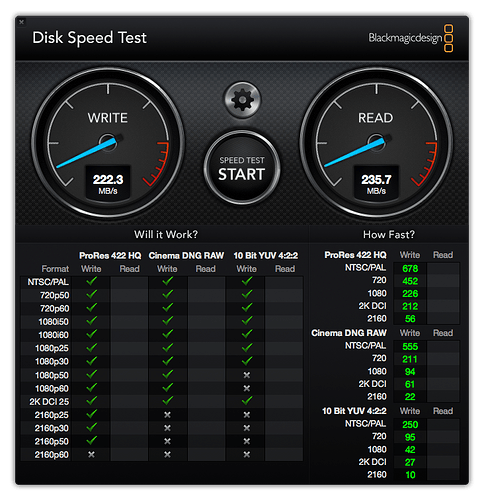The height and width of the screenshot is (500, 484).
Task: Click the 10 Bit YUV 4:2:2 column header in Will it Work
Action: click(266, 256)
